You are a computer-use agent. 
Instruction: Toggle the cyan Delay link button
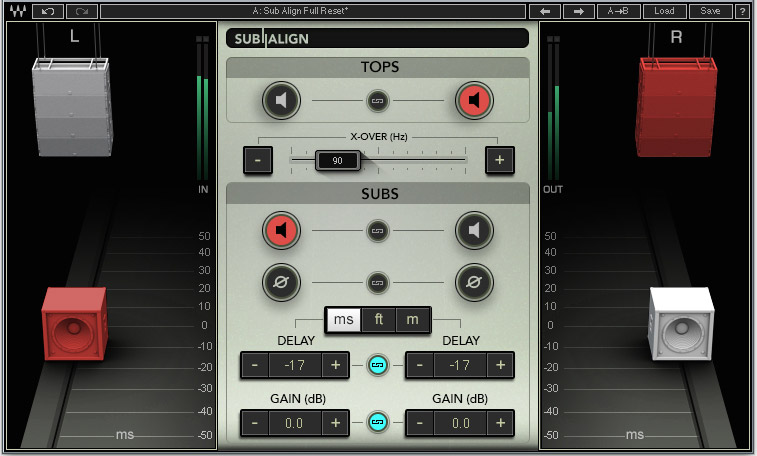point(378,365)
